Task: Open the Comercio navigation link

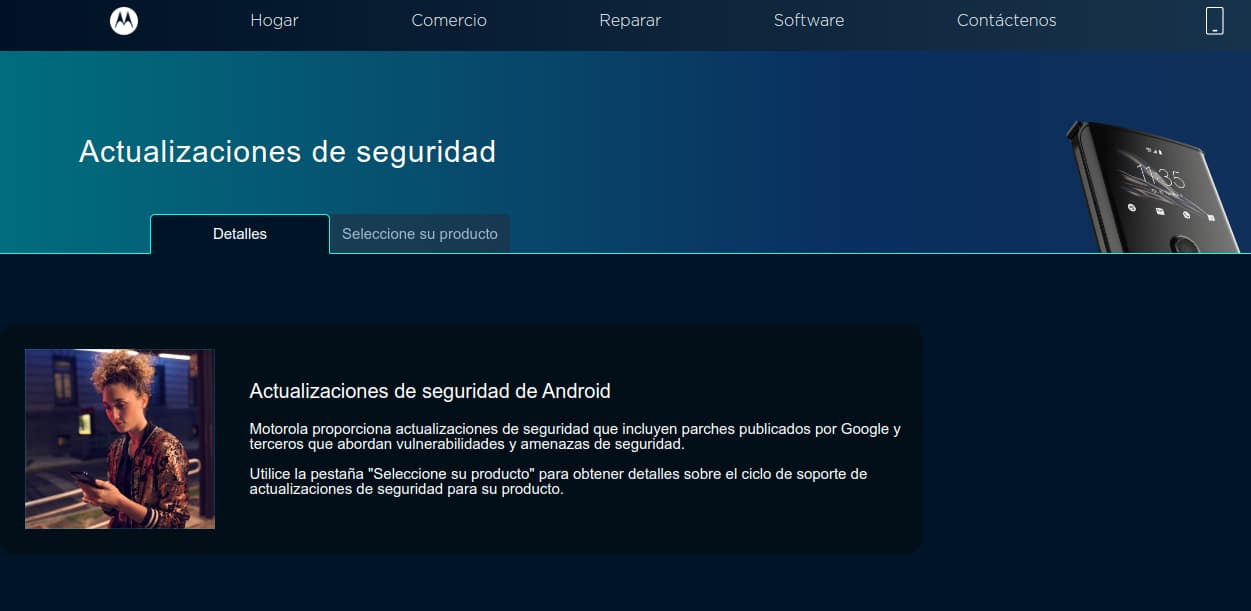Action: (x=449, y=20)
